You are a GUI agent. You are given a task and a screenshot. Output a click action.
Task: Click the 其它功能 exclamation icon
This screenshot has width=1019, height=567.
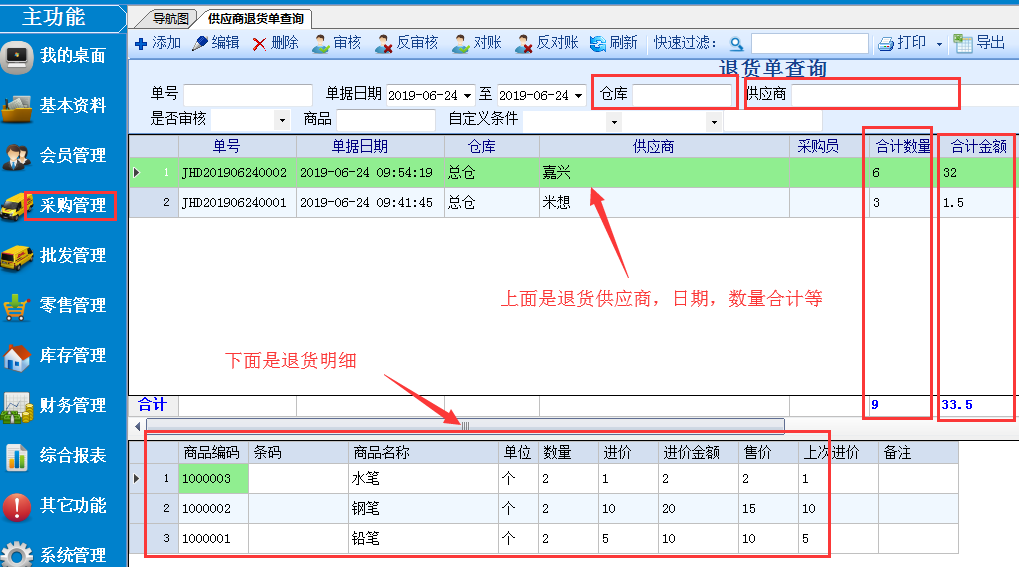(17, 507)
